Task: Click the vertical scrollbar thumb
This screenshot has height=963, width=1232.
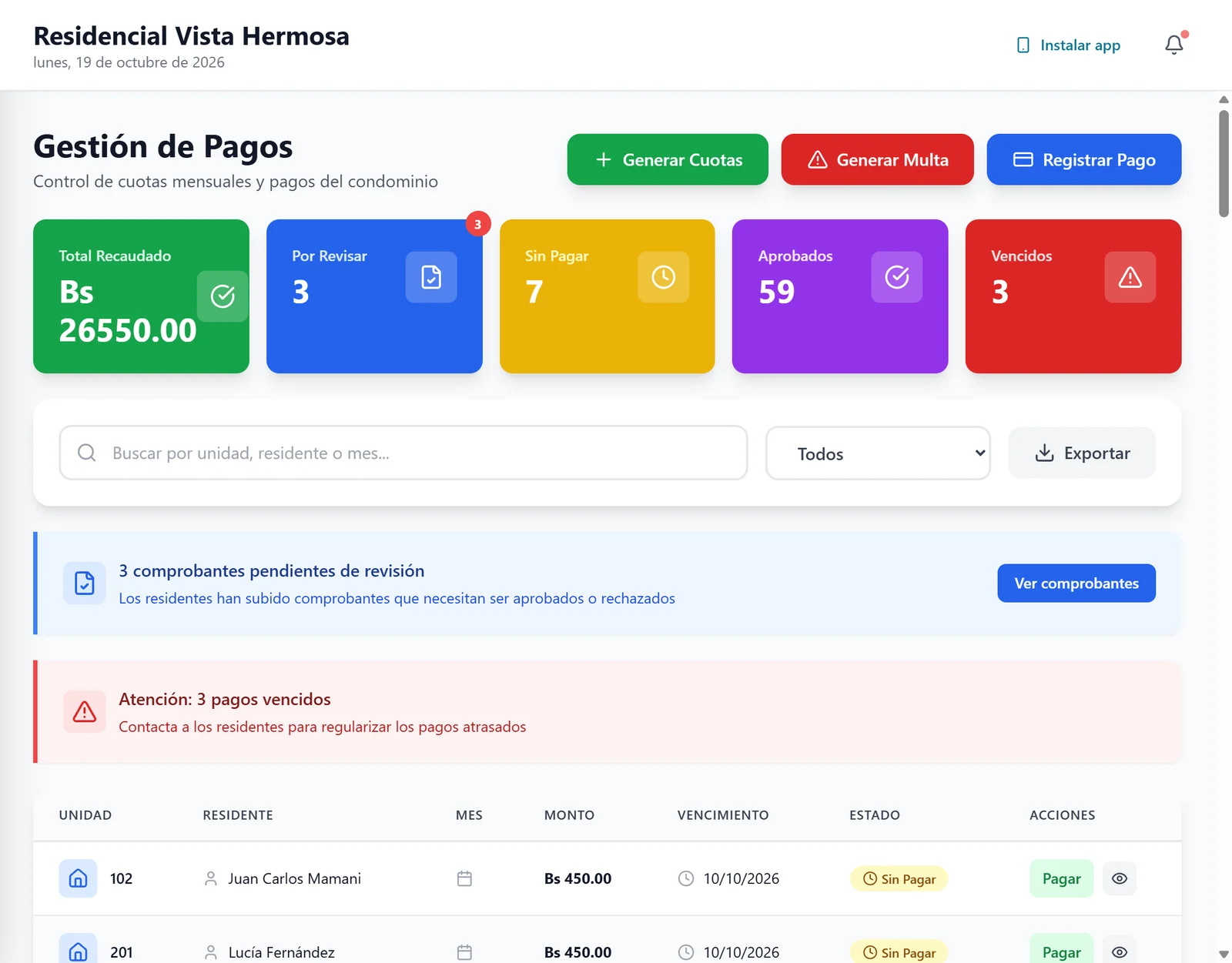Action: [1224, 163]
